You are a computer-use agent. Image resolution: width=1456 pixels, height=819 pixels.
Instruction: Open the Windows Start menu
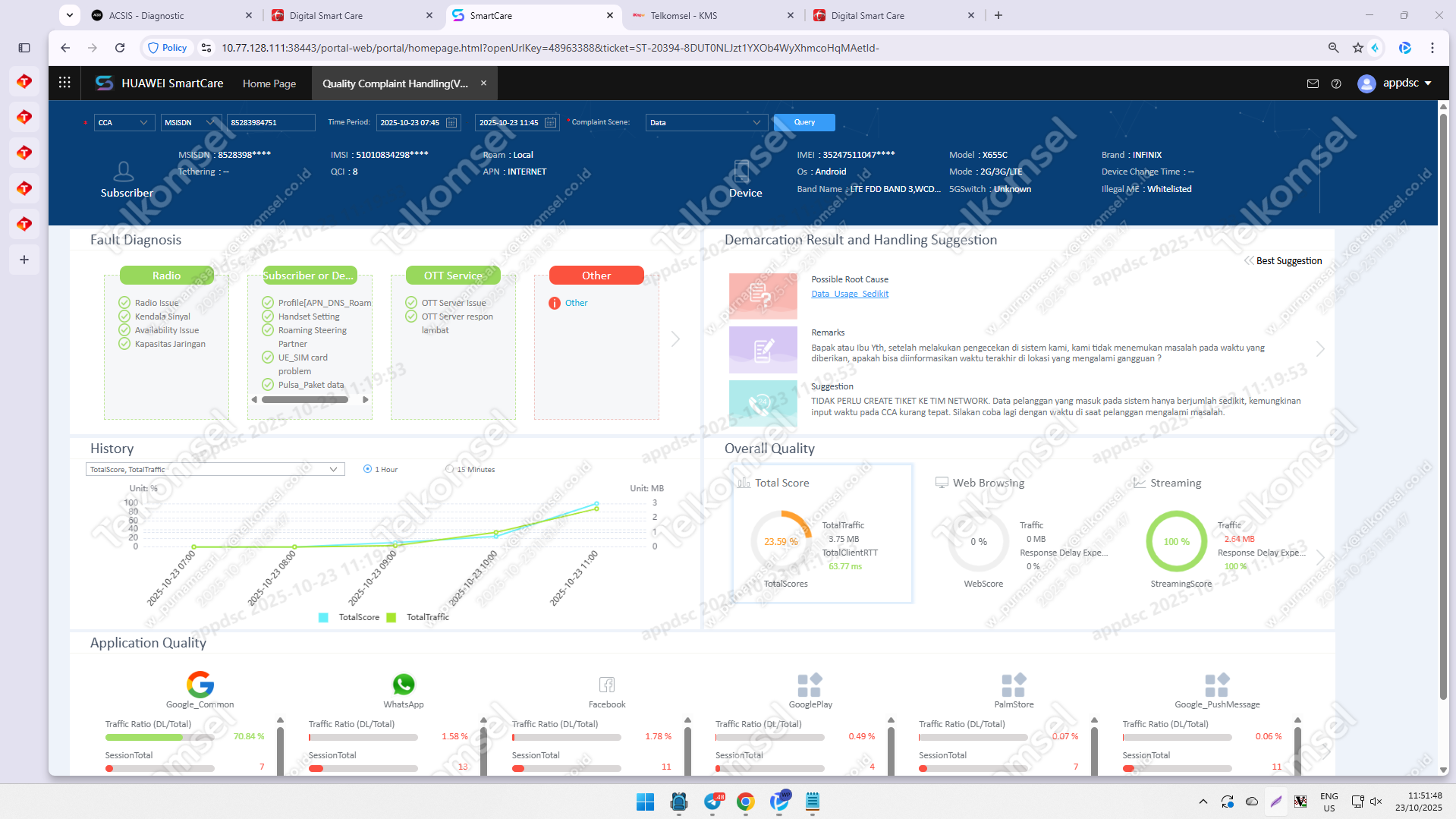pyautogui.click(x=645, y=802)
